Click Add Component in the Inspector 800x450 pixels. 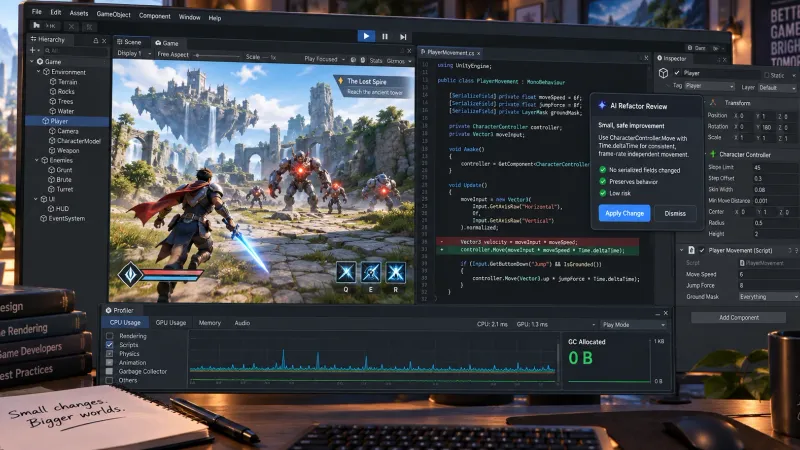[x=738, y=317]
